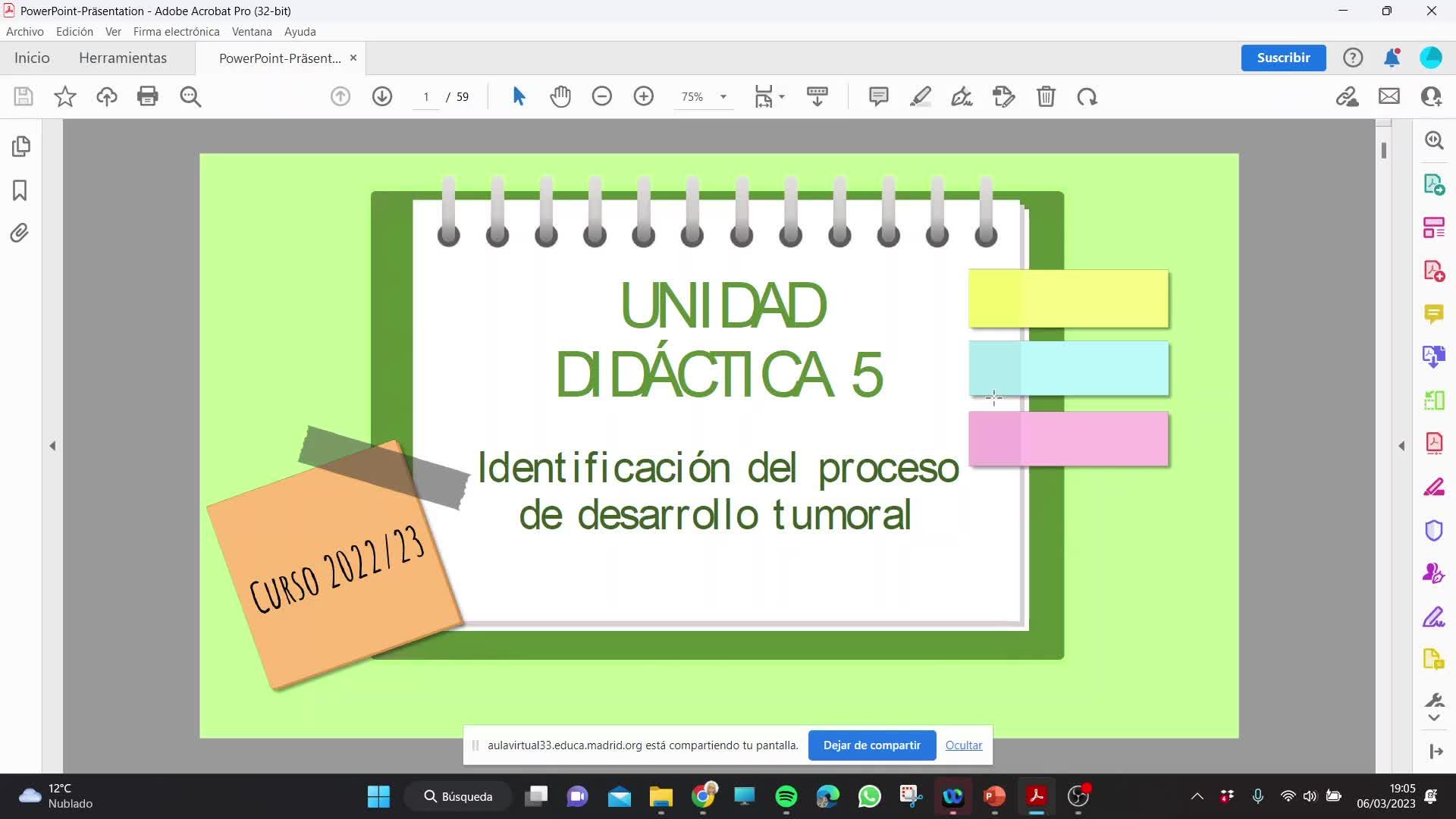Viewport: 1456px width, 819px height.
Task: Open the Edición menu
Action: click(x=74, y=32)
